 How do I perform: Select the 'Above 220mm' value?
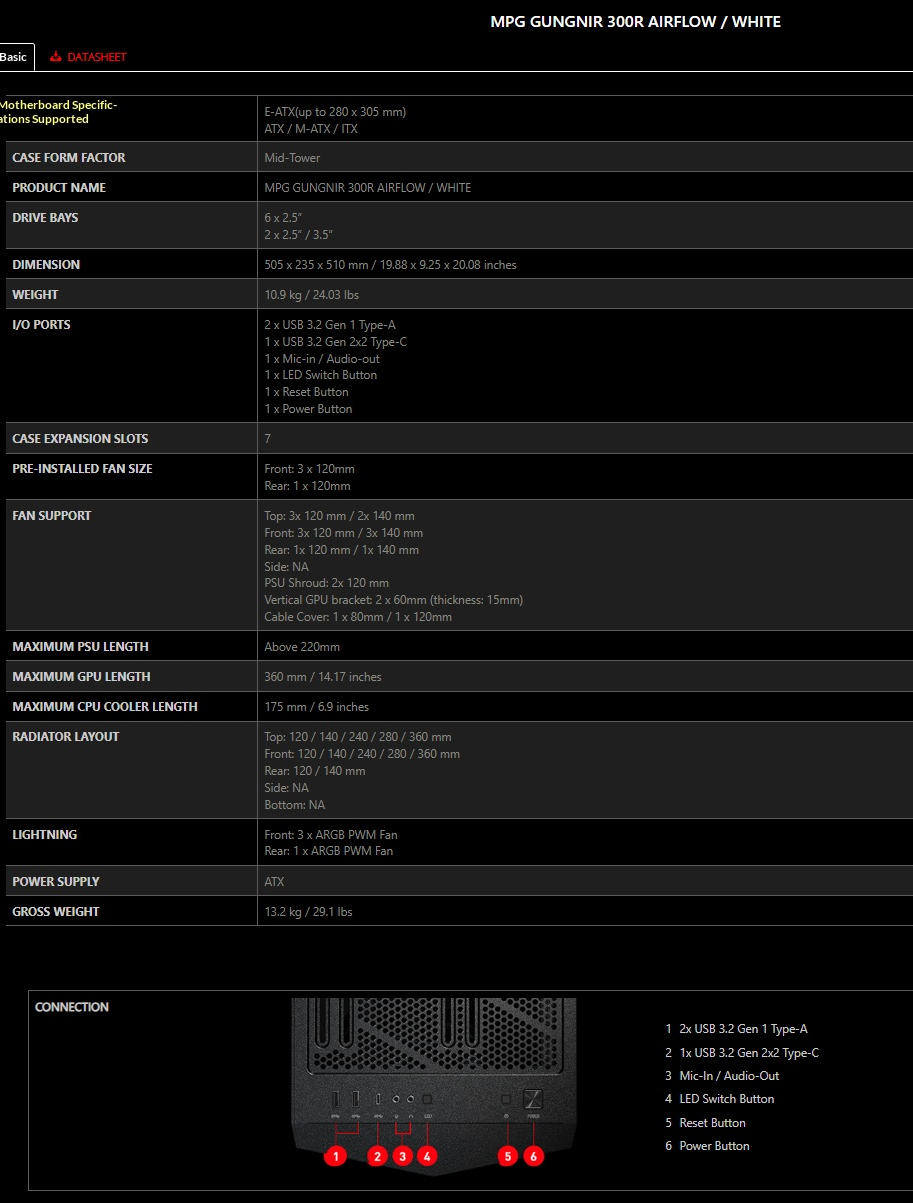tap(302, 647)
